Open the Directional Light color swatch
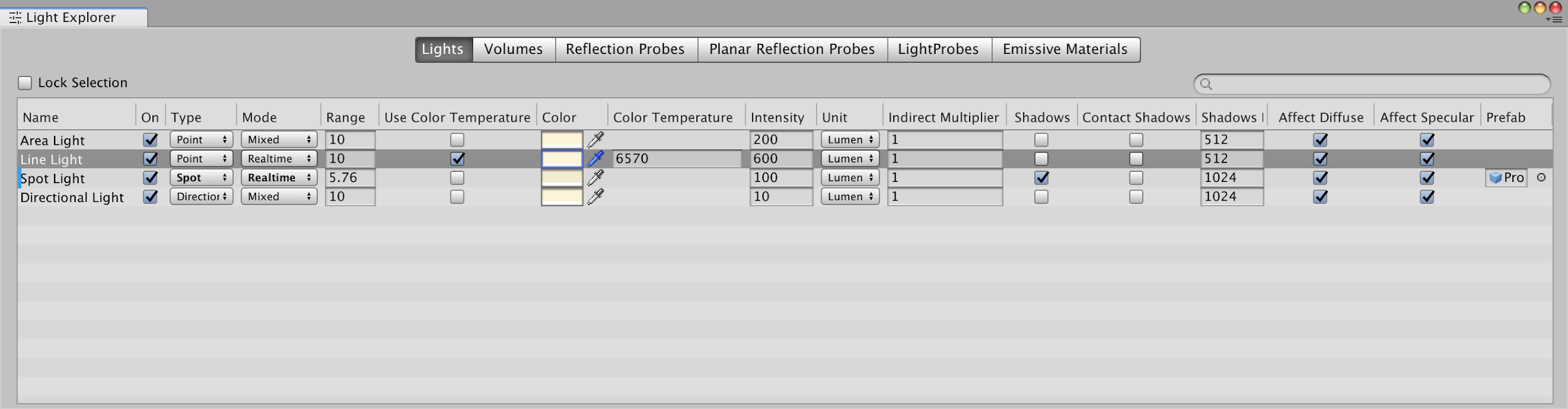The width and height of the screenshot is (1568, 409). point(561,197)
